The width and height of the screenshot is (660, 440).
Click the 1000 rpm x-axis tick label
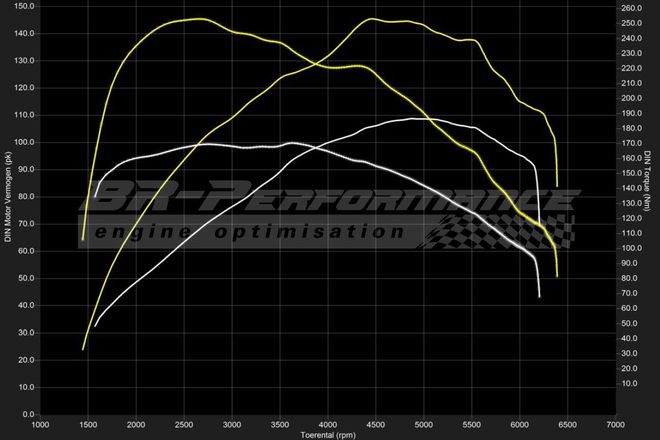click(40, 424)
